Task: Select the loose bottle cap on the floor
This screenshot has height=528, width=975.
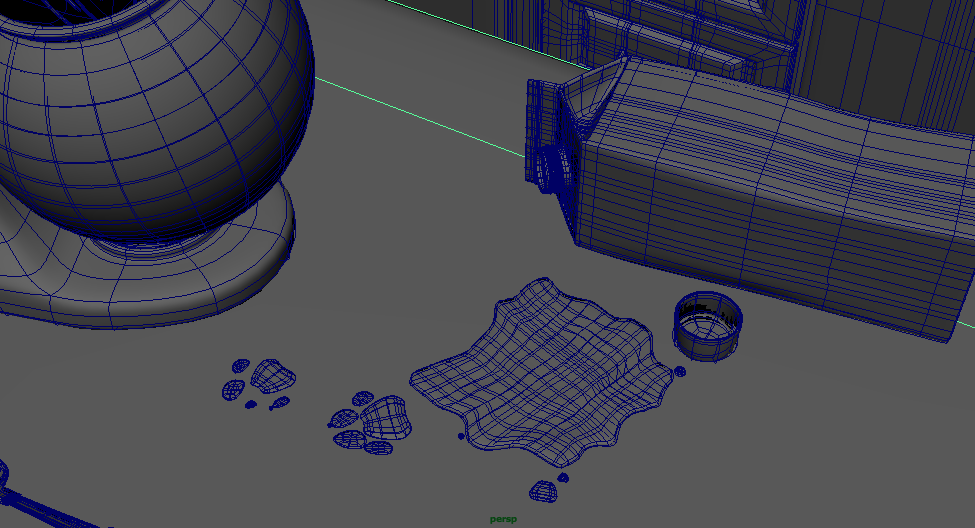Action: click(x=708, y=325)
